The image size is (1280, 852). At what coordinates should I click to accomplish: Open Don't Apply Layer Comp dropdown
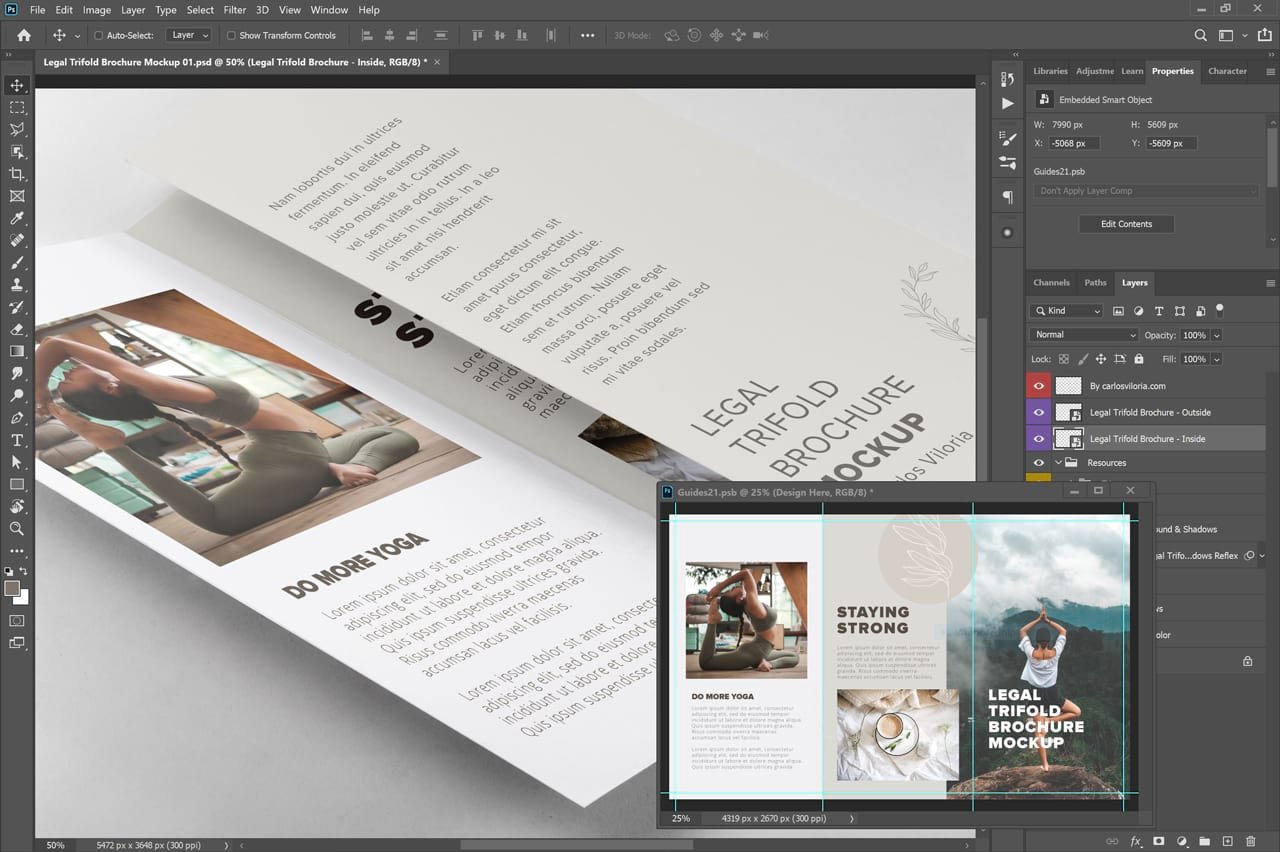tap(1147, 191)
